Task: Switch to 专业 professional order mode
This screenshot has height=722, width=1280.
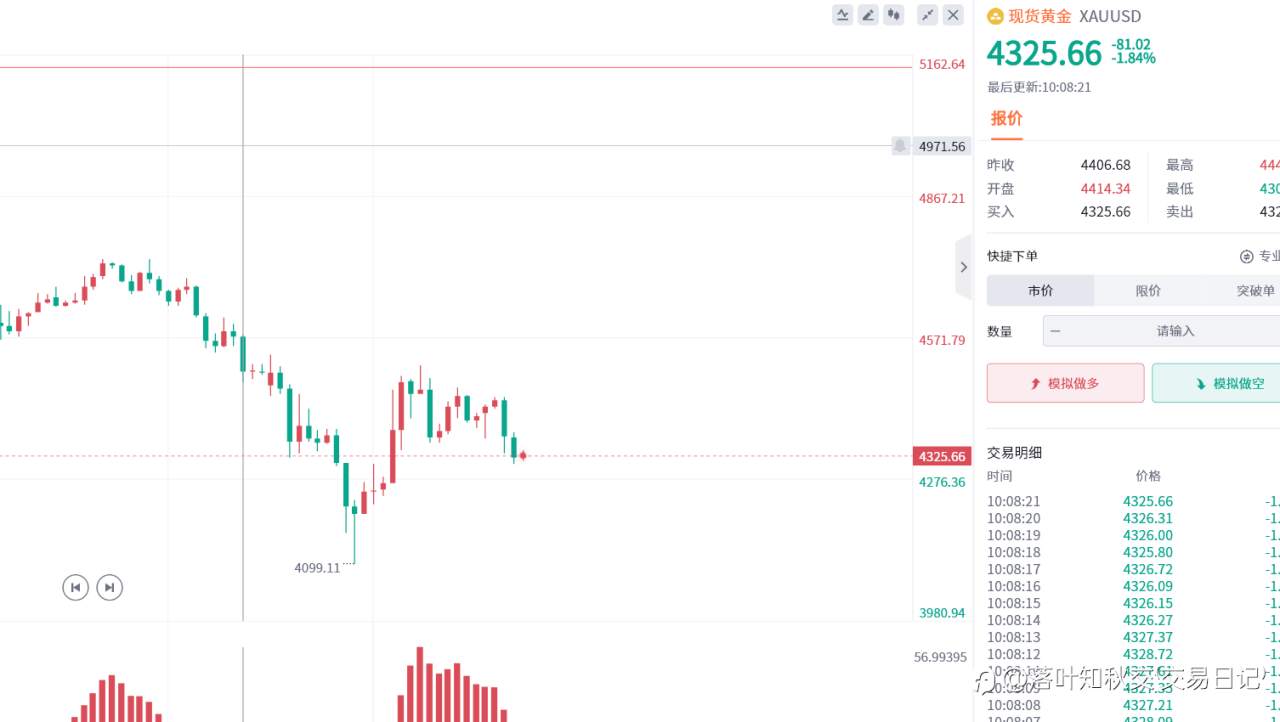Action: coord(1259,256)
